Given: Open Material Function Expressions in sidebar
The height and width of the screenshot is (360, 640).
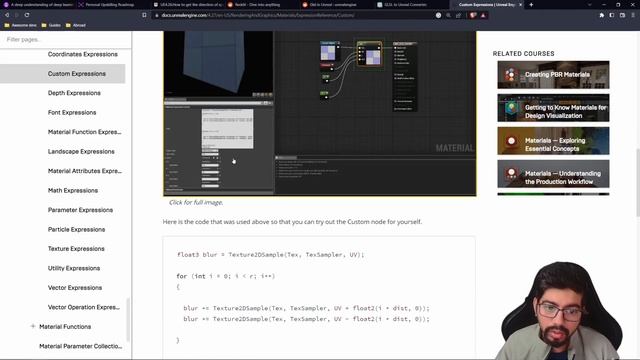Looking at the screenshot, I should [84, 132].
